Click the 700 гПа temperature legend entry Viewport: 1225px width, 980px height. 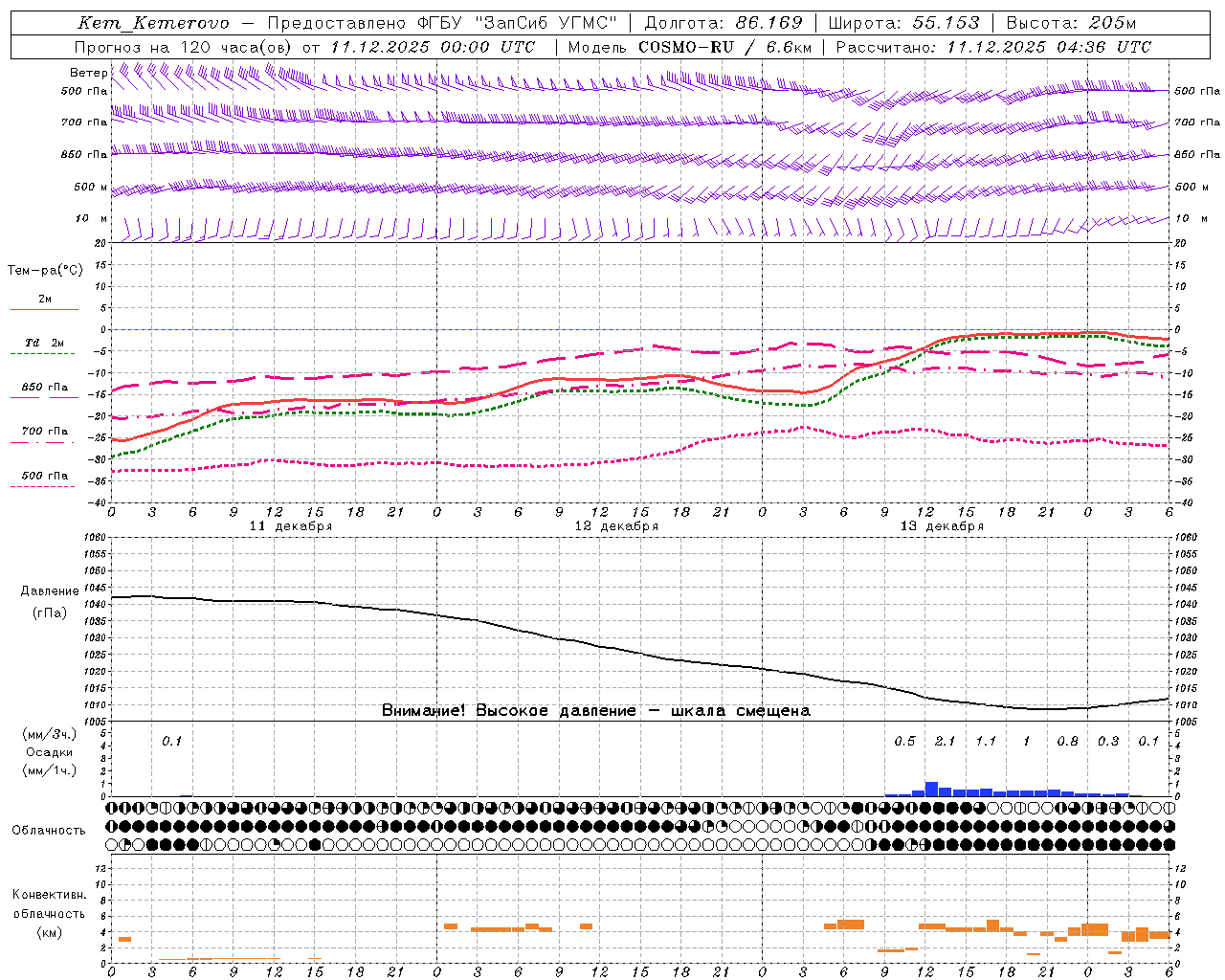tap(45, 432)
